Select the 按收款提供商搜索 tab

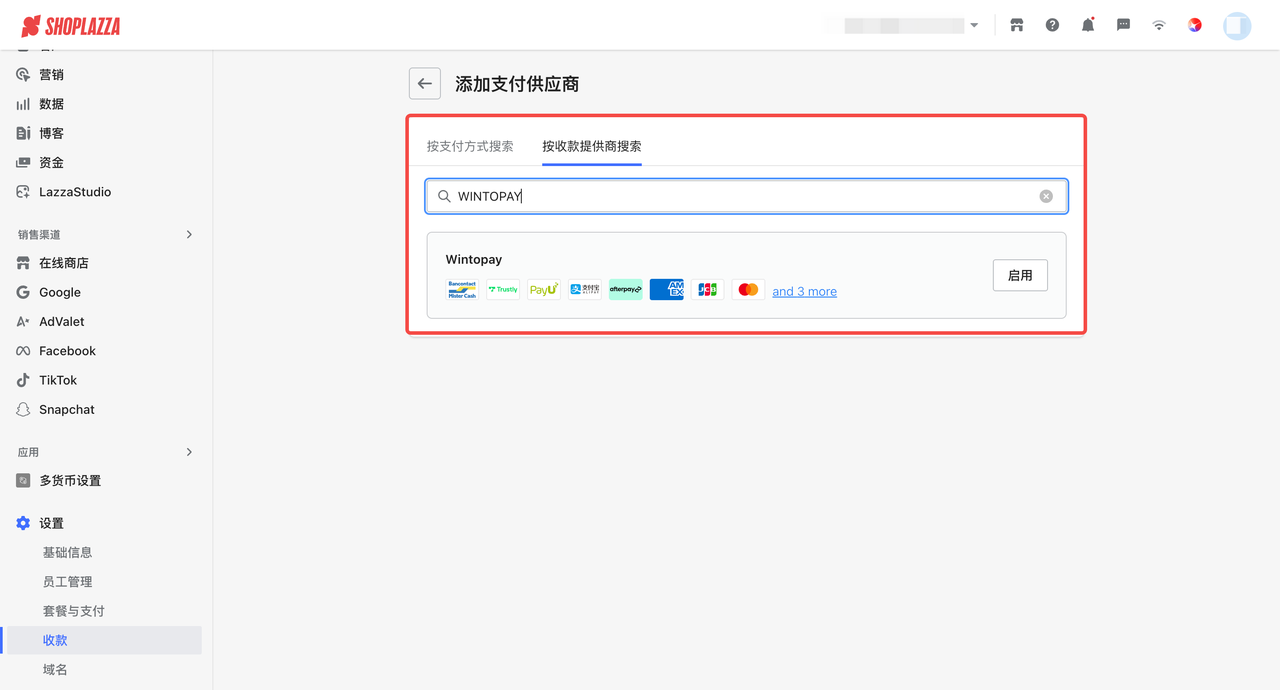(x=592, y=146)
